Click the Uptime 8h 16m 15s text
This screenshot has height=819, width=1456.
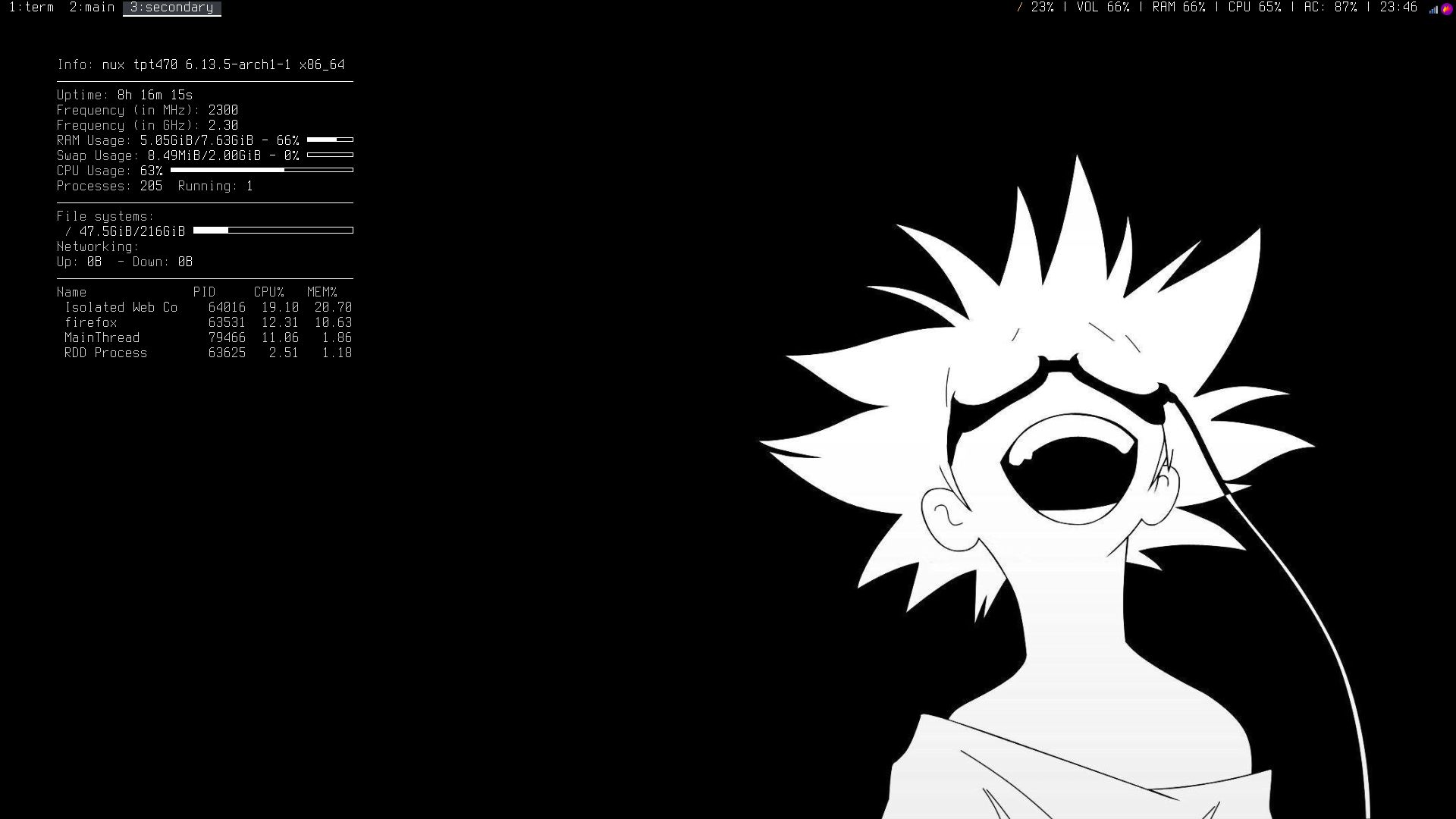125,95
